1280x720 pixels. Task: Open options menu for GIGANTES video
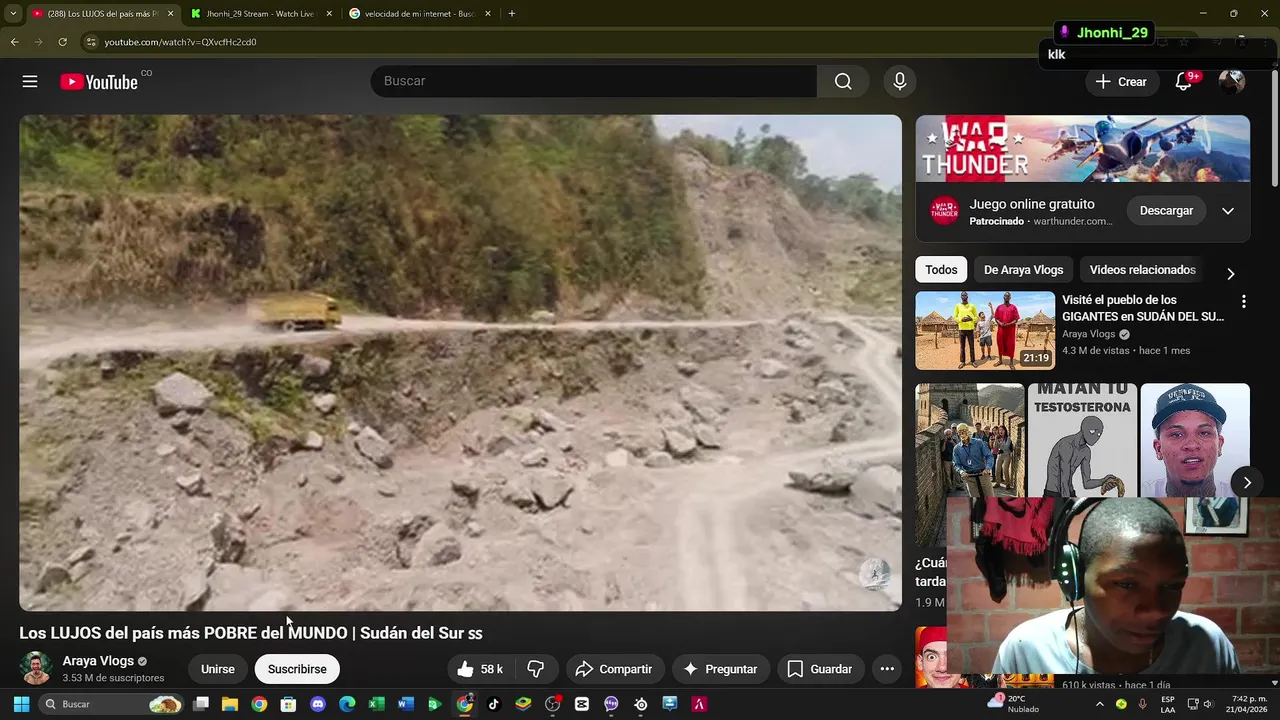[1243, 301]
